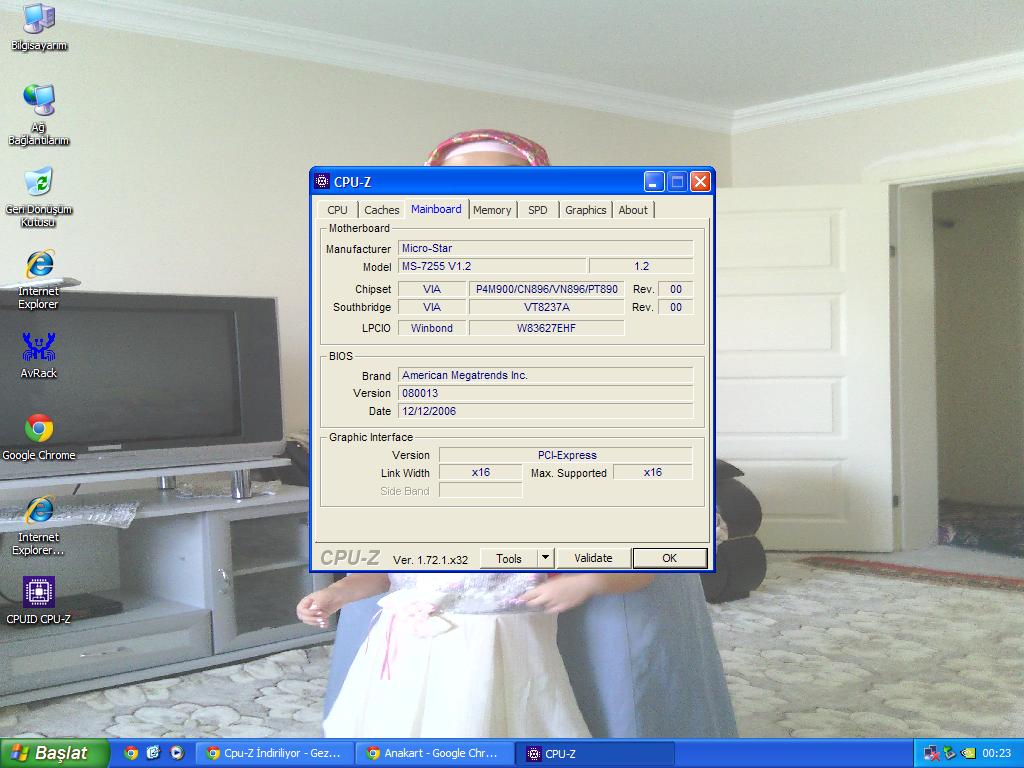Select the CPUID CPU-Z desktop shortcut
1024x768 pixels.
pyautogui.click(x=39, y=593)
